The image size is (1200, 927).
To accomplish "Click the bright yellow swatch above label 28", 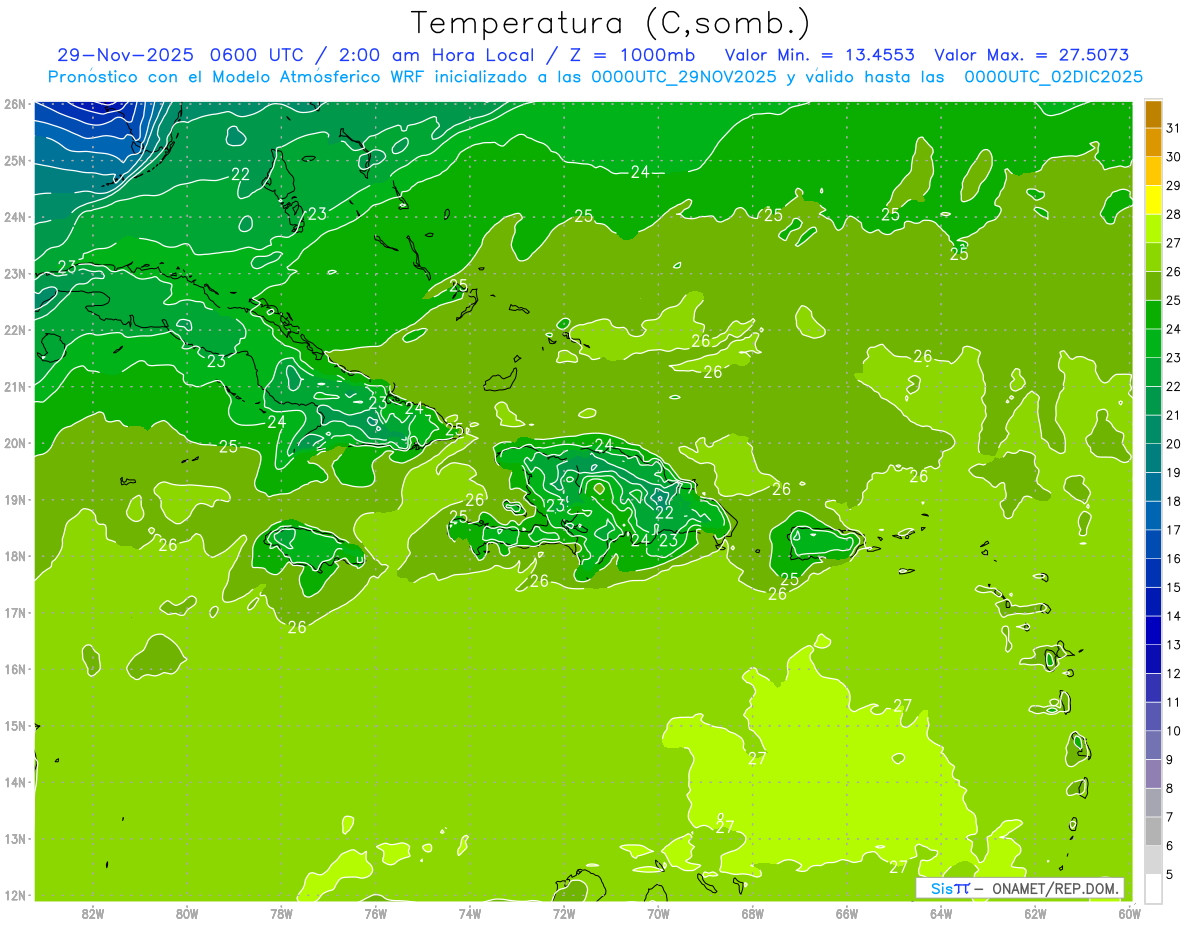I will 1153,200.
